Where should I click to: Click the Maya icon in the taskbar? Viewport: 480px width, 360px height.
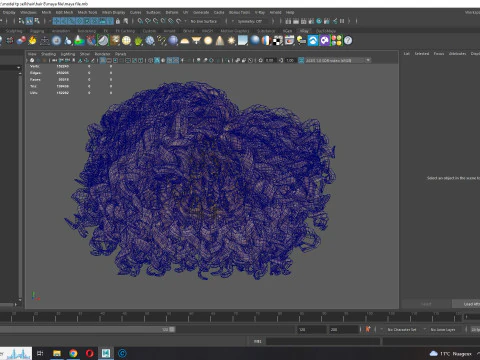(106, 353)
